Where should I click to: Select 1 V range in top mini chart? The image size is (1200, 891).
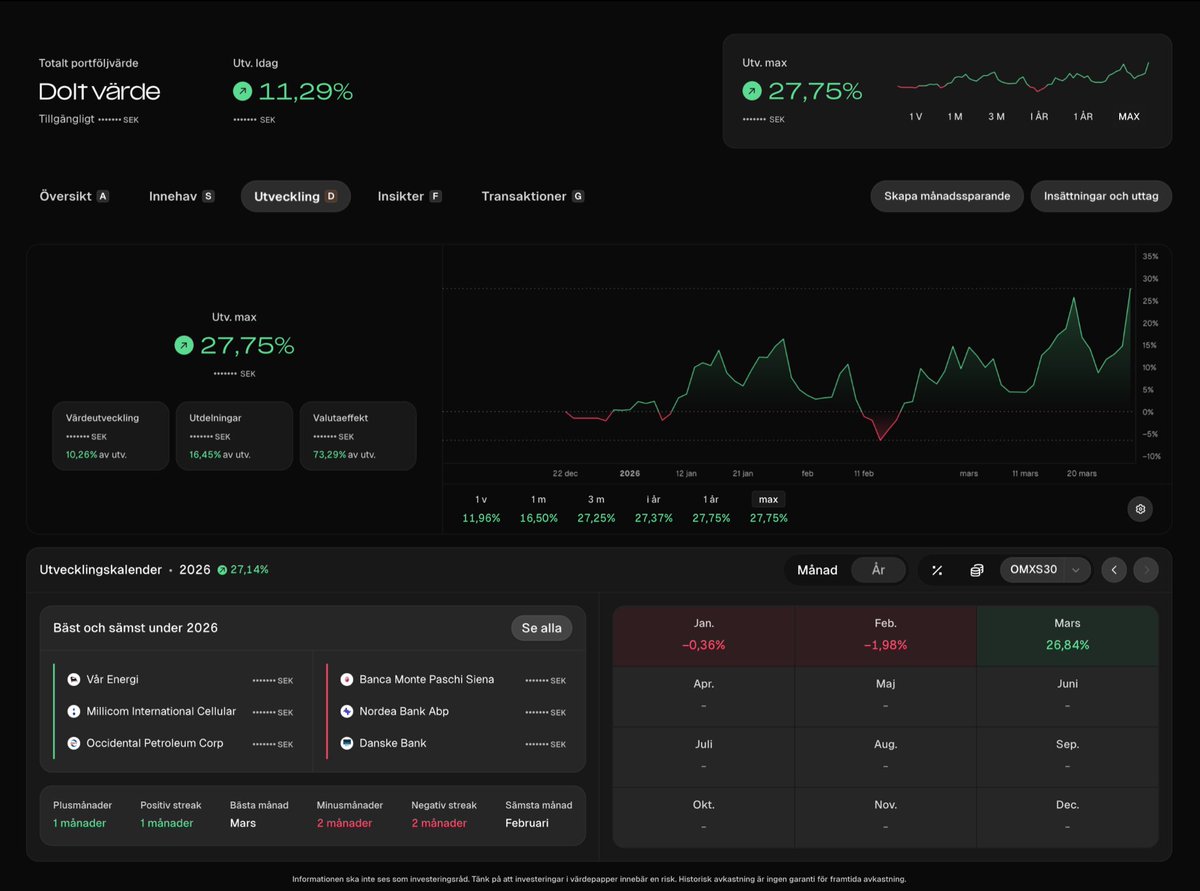pyautogui.click(x=915, y=117)
